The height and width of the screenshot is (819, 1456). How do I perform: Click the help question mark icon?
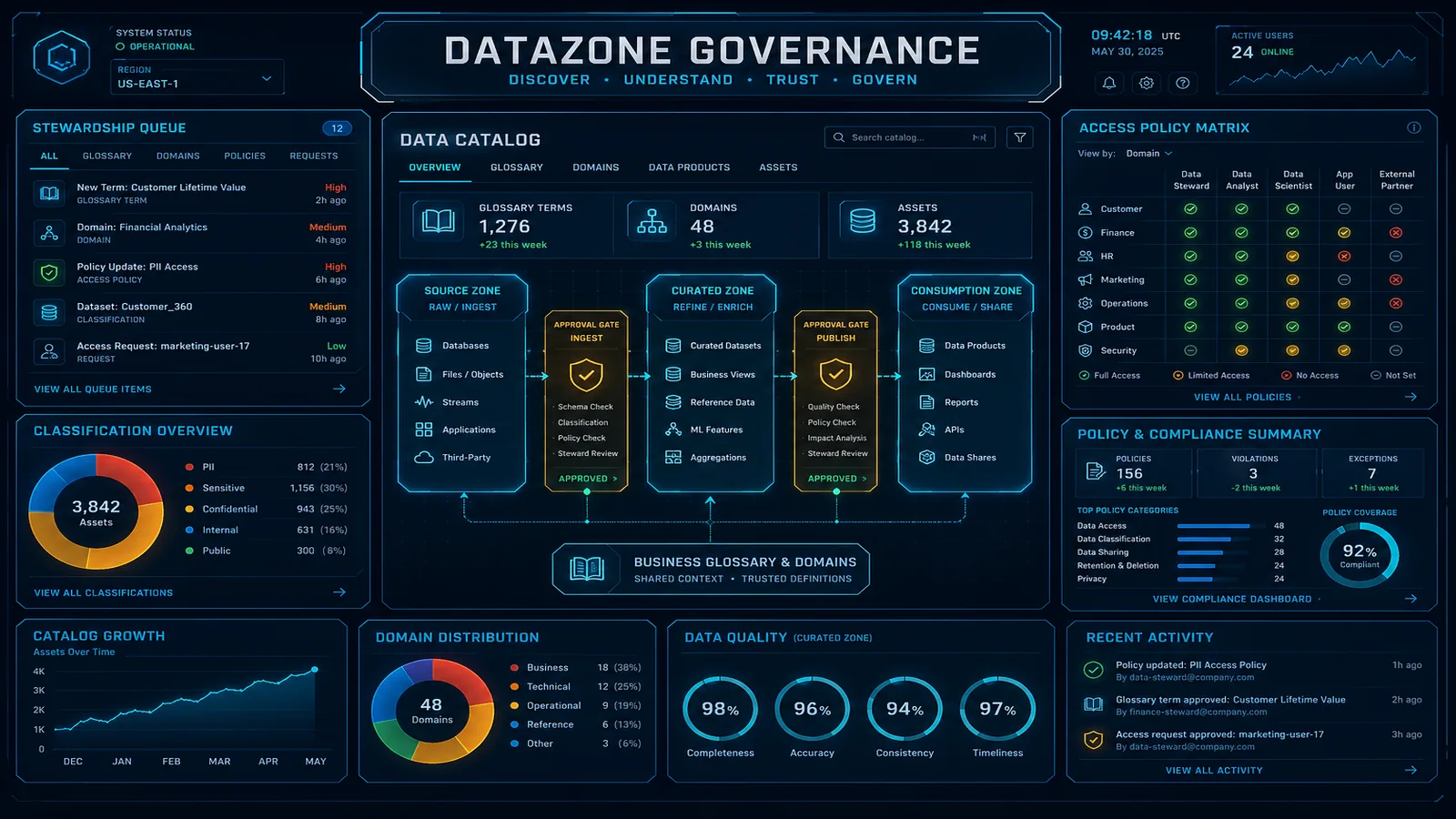pos(1182,83)
